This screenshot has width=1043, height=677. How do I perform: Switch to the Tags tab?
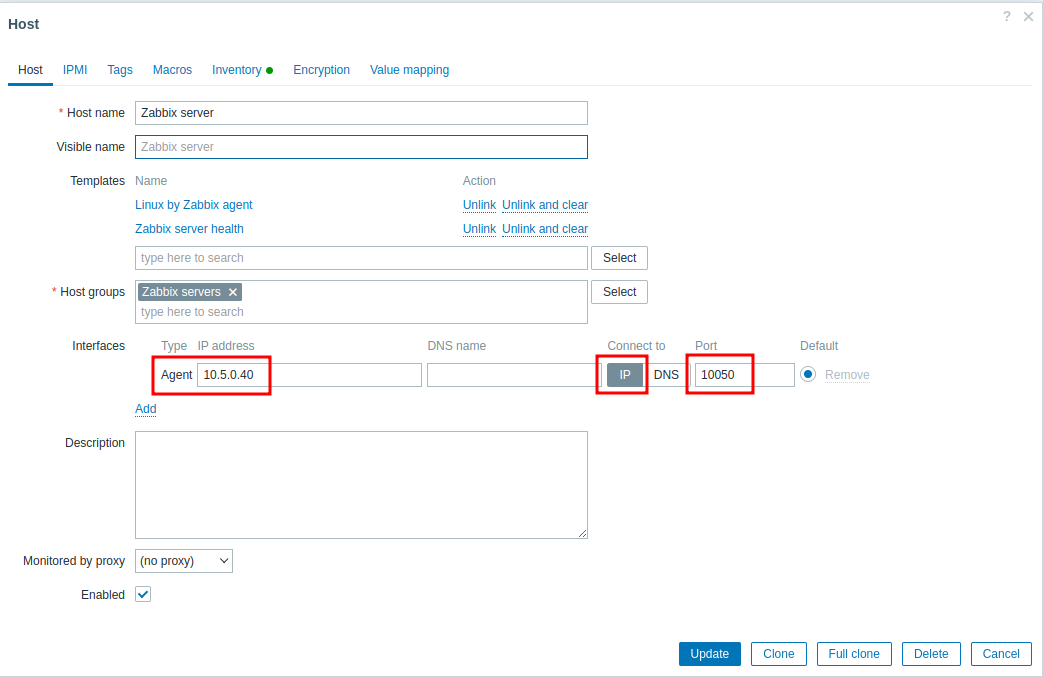click(120, 70)
